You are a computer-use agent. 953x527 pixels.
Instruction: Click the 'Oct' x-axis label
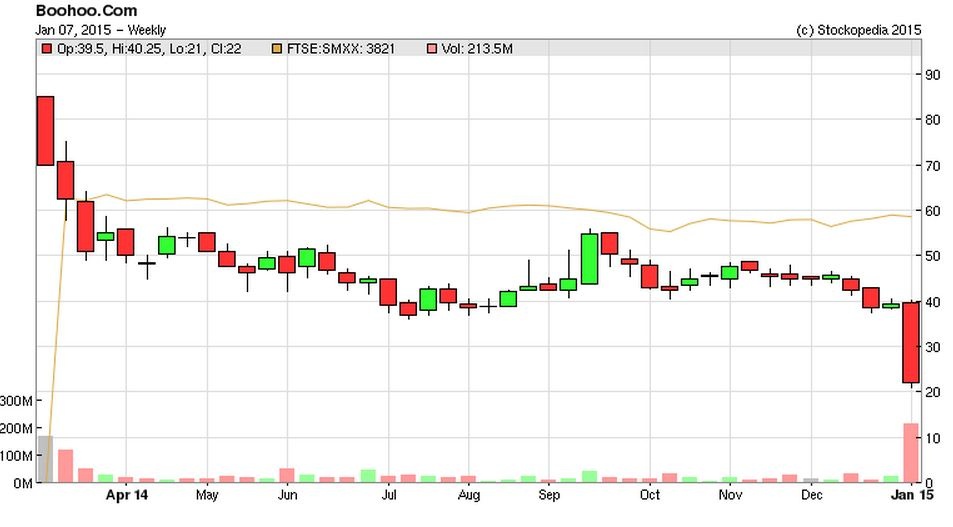tap(650, 495)
